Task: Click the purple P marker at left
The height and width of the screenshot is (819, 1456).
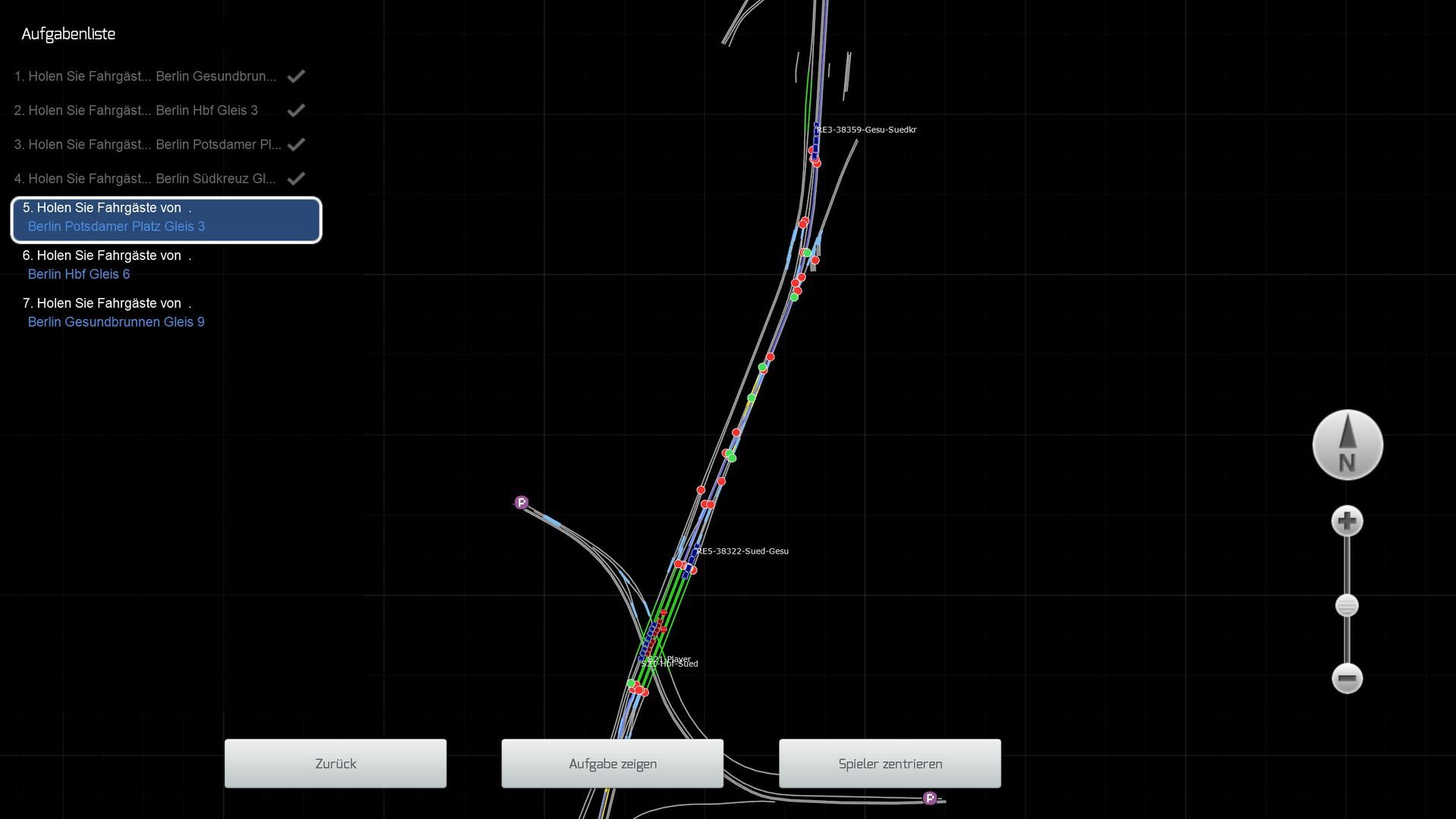Action: click(521, 503)
